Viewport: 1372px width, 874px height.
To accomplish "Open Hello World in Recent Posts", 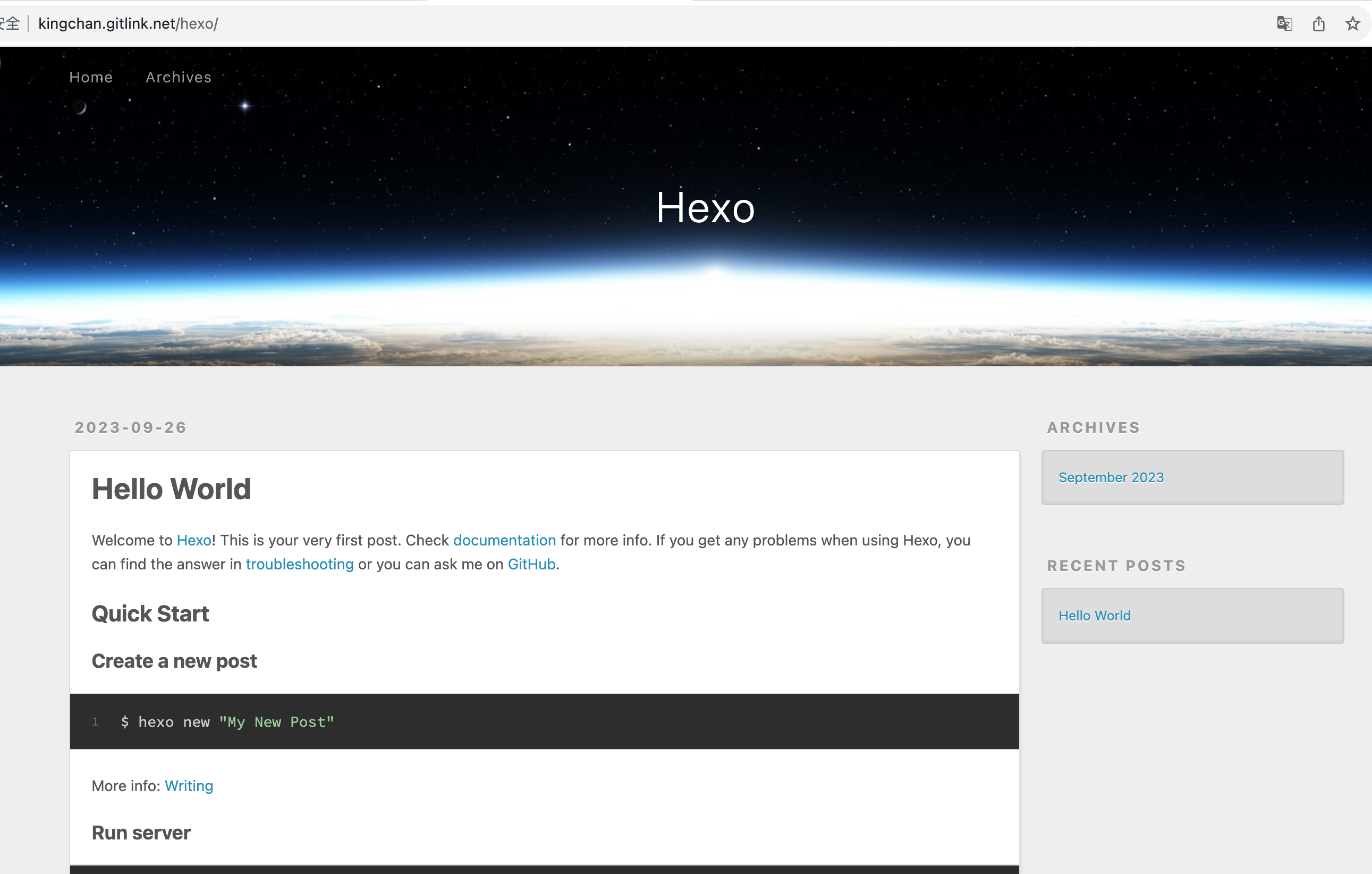I will (x=1095, y=616).
